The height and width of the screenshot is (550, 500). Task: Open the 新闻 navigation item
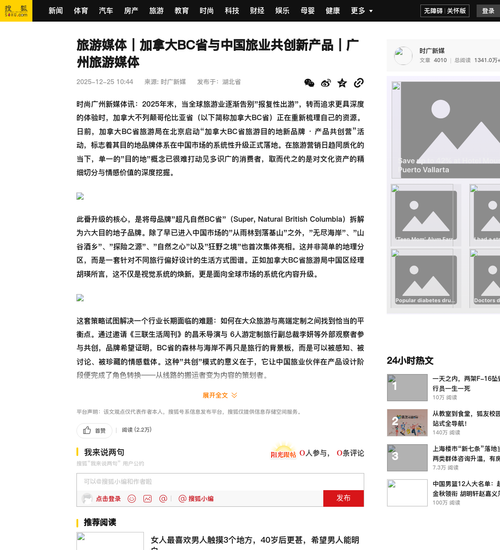point(56,11)
